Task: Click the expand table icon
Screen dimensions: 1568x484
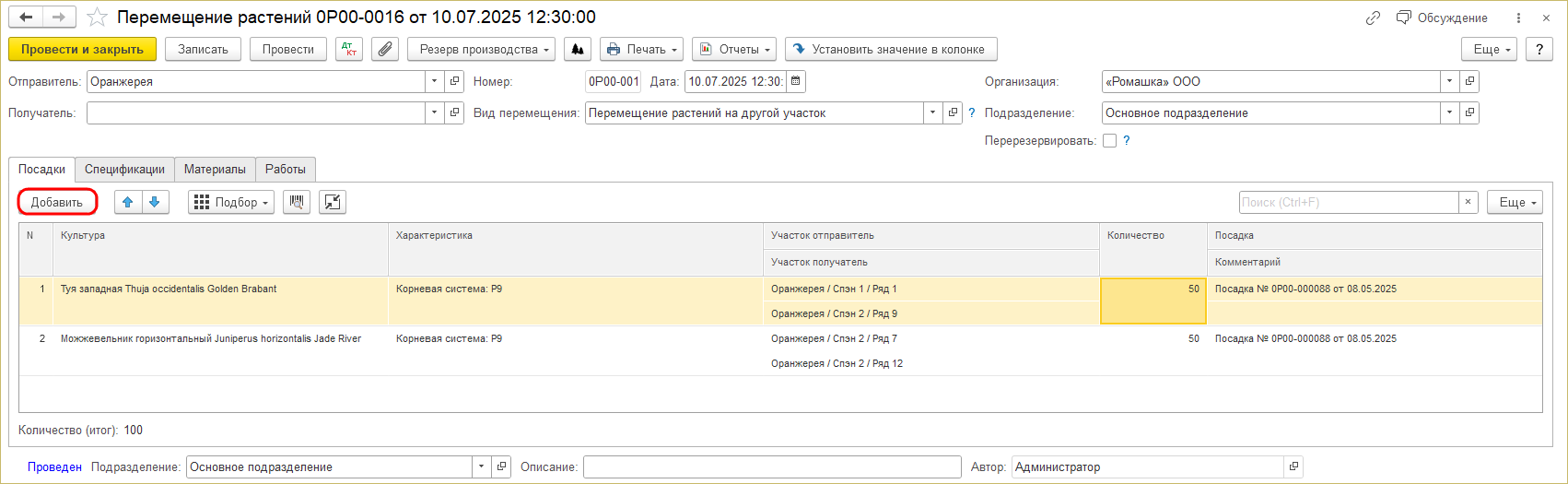Action: click(333, 202)
